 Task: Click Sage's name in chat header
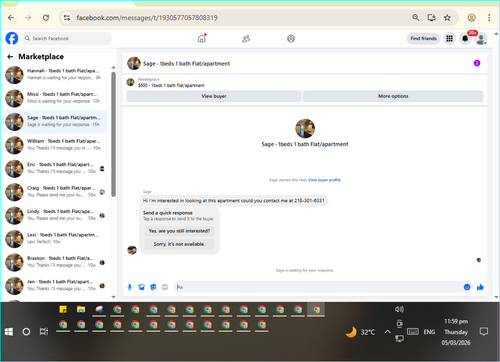(186, 64)
